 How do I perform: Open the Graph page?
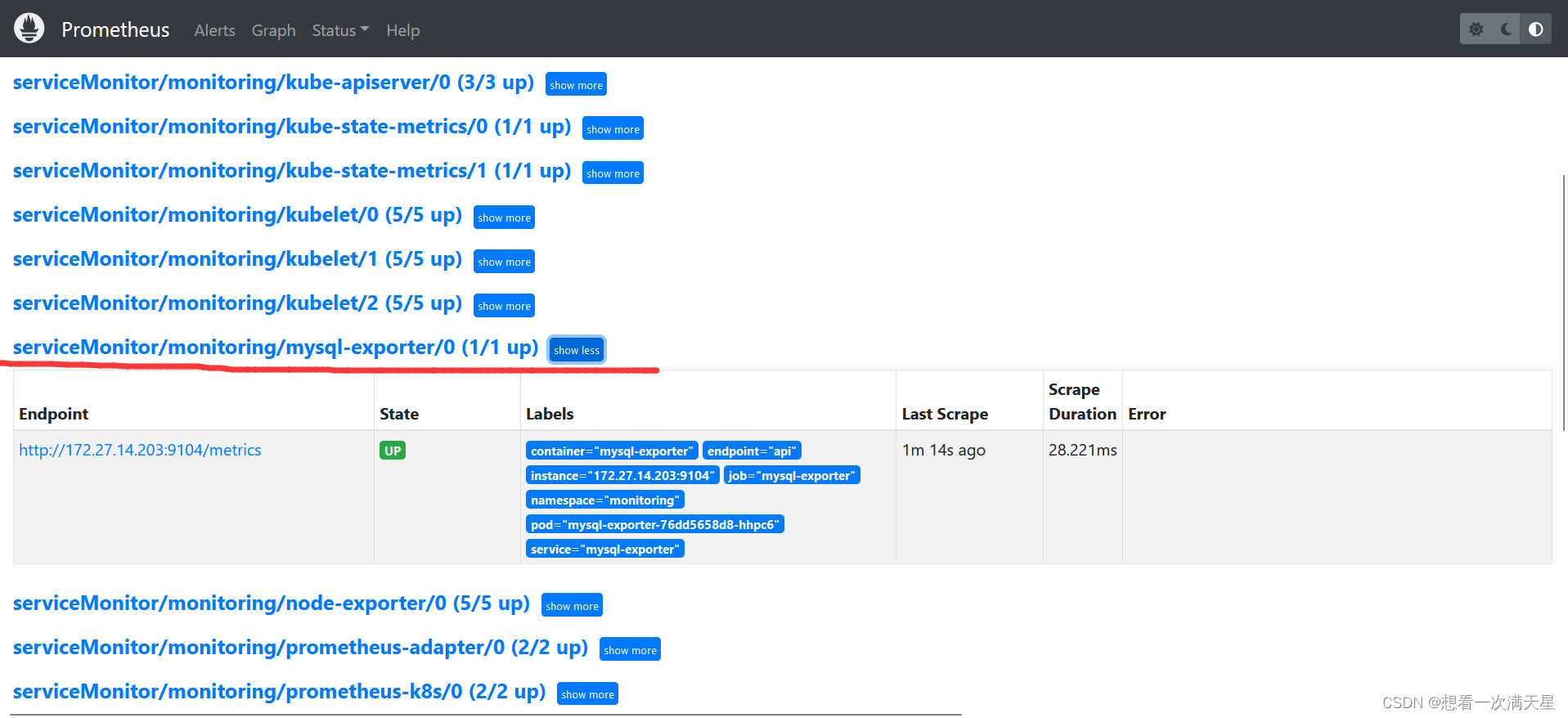[273, 30]
